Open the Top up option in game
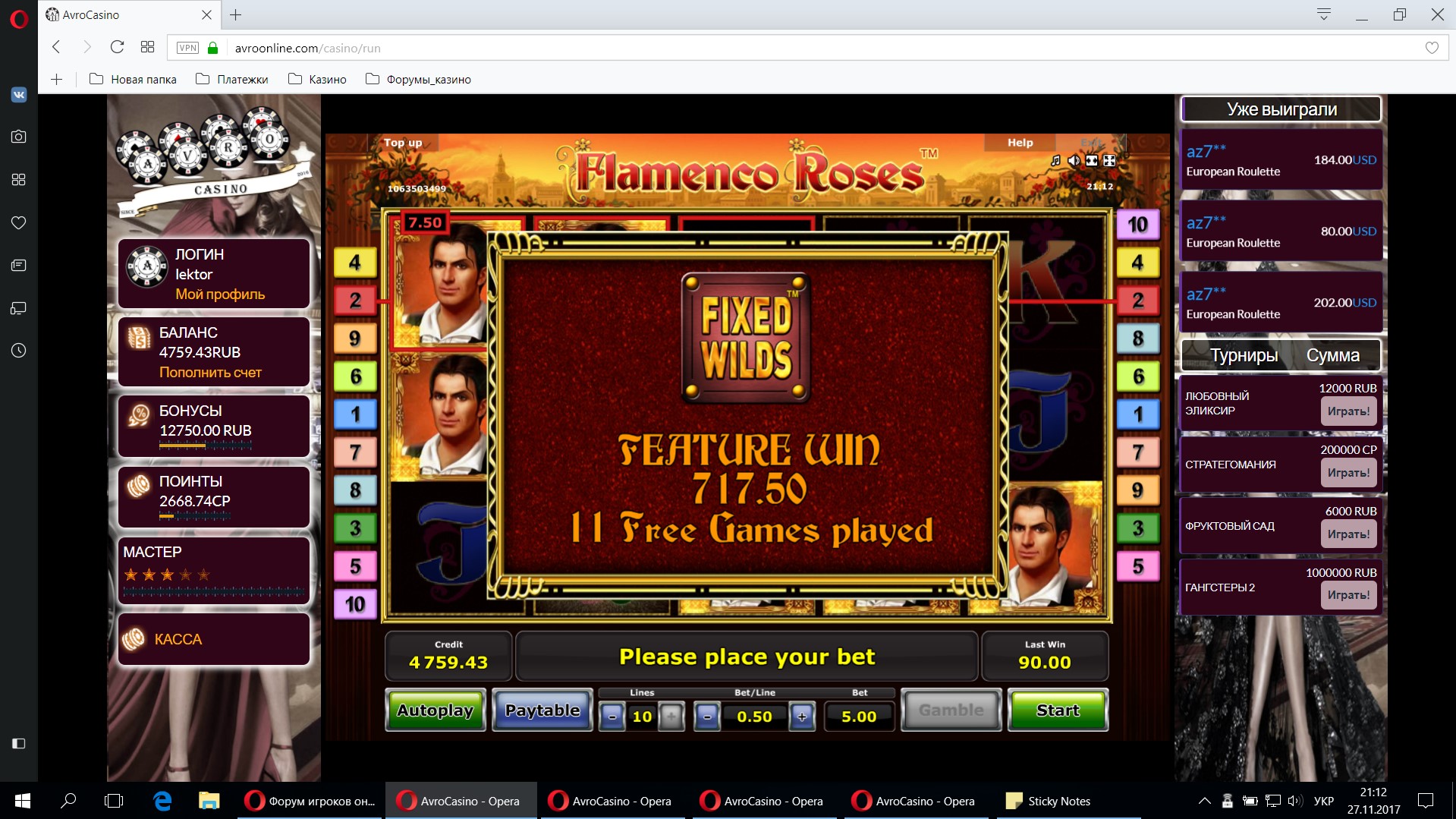The height and width of the screenshot is (819, 1456). click(403, 143)
